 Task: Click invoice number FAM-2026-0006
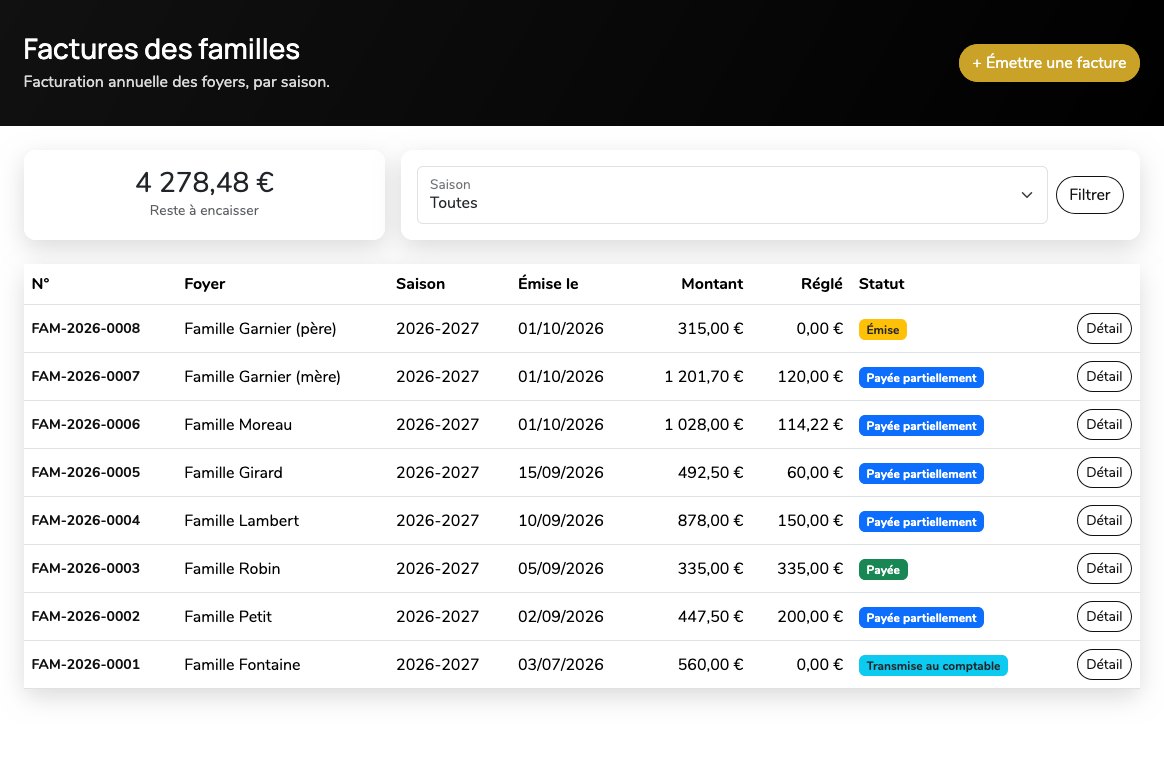click(x=85, y=425)
